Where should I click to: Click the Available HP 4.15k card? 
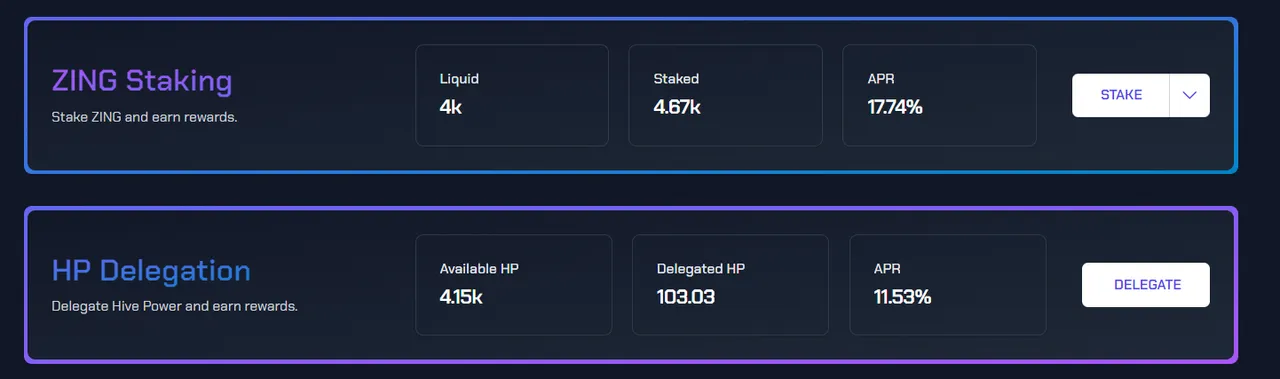point(514,285)
